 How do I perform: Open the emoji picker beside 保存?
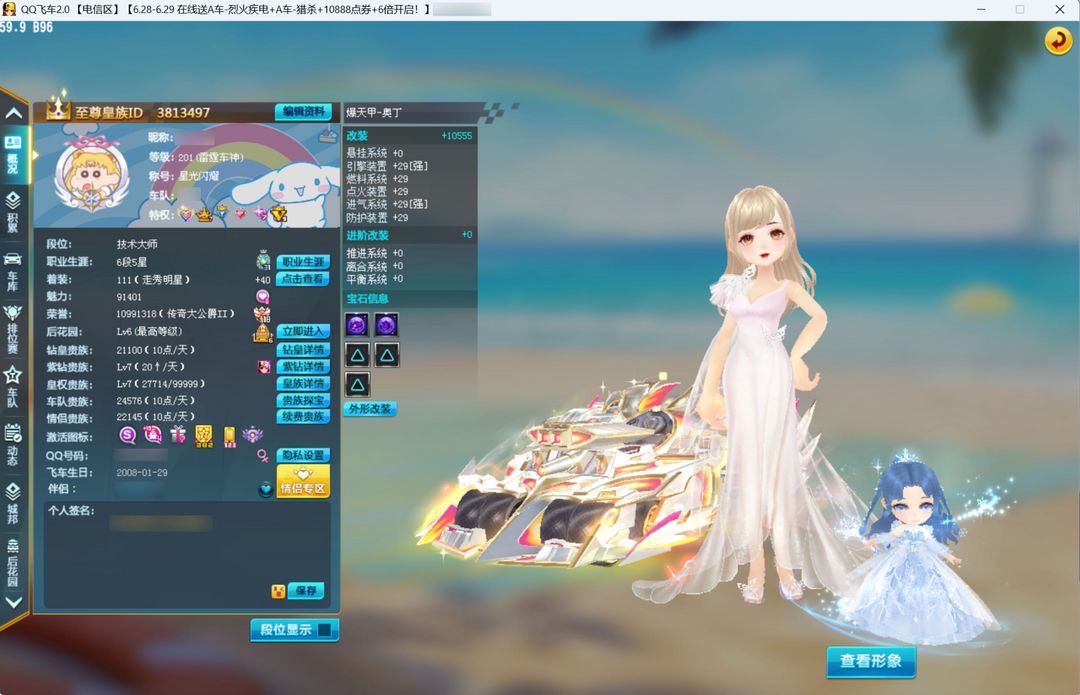click(x=278, y=591)
